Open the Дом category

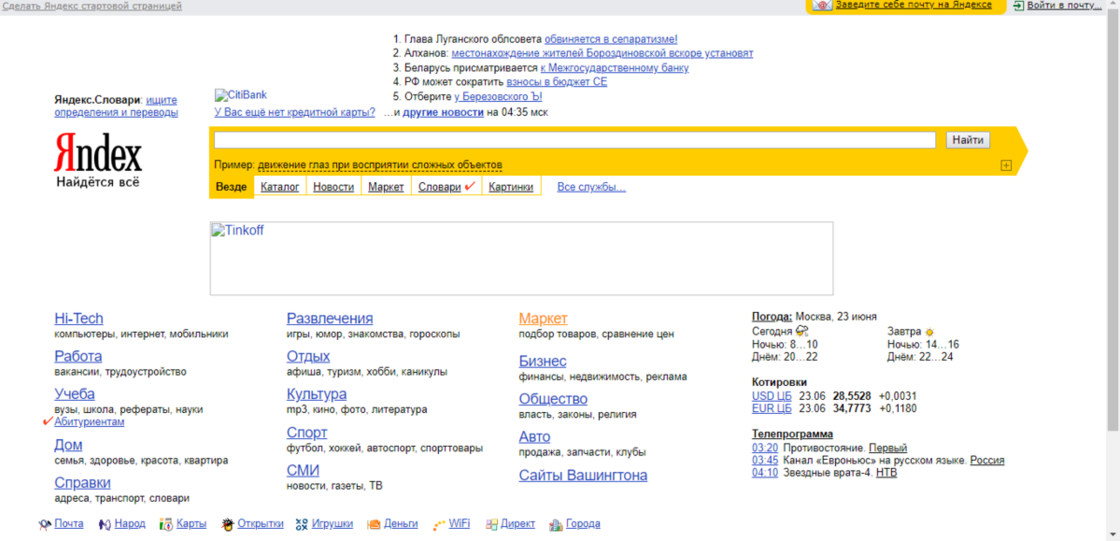click(68, 445)
